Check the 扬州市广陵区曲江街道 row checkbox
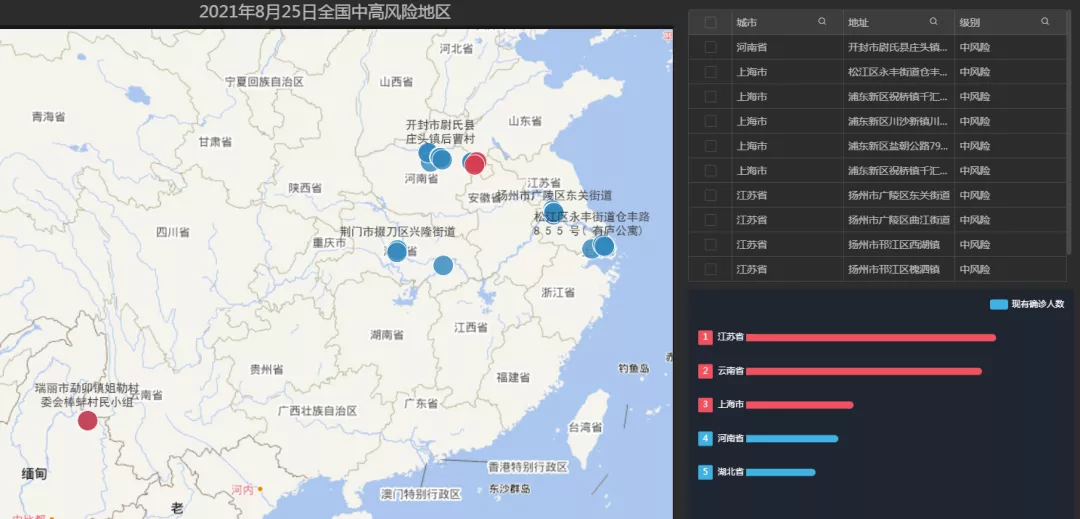This screenshot has height=519, width=1080. pyautogui.click(x=711, y=220)
